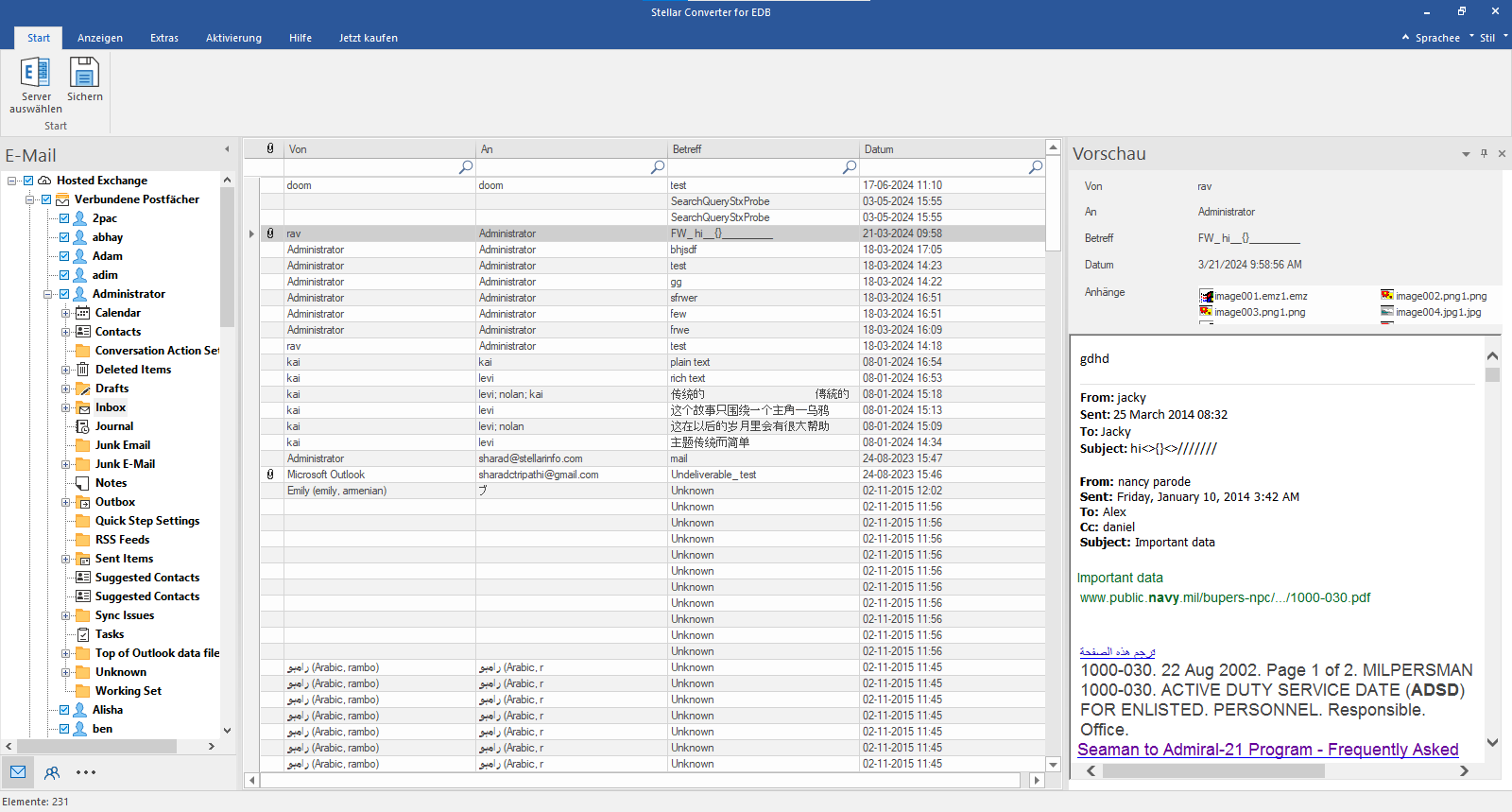The height and width of the screenshot is (812, 1512).
Task: Select the Calendar folder icon
Action: (83, 313)
